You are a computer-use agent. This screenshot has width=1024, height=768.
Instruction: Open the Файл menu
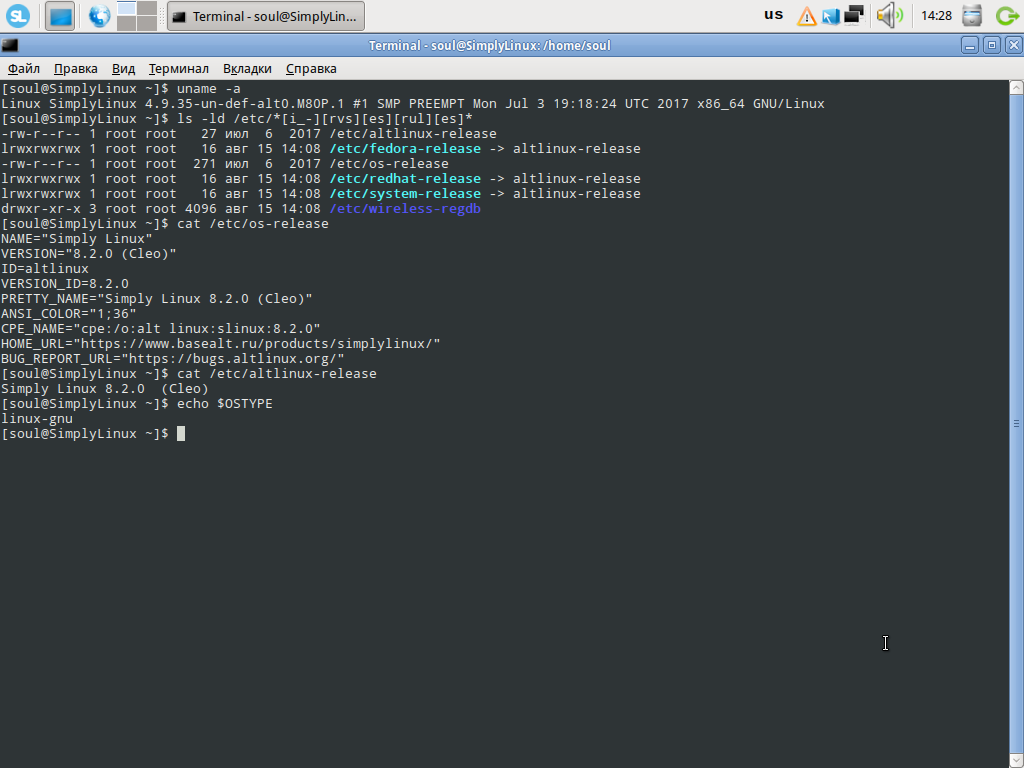point(24,69)
